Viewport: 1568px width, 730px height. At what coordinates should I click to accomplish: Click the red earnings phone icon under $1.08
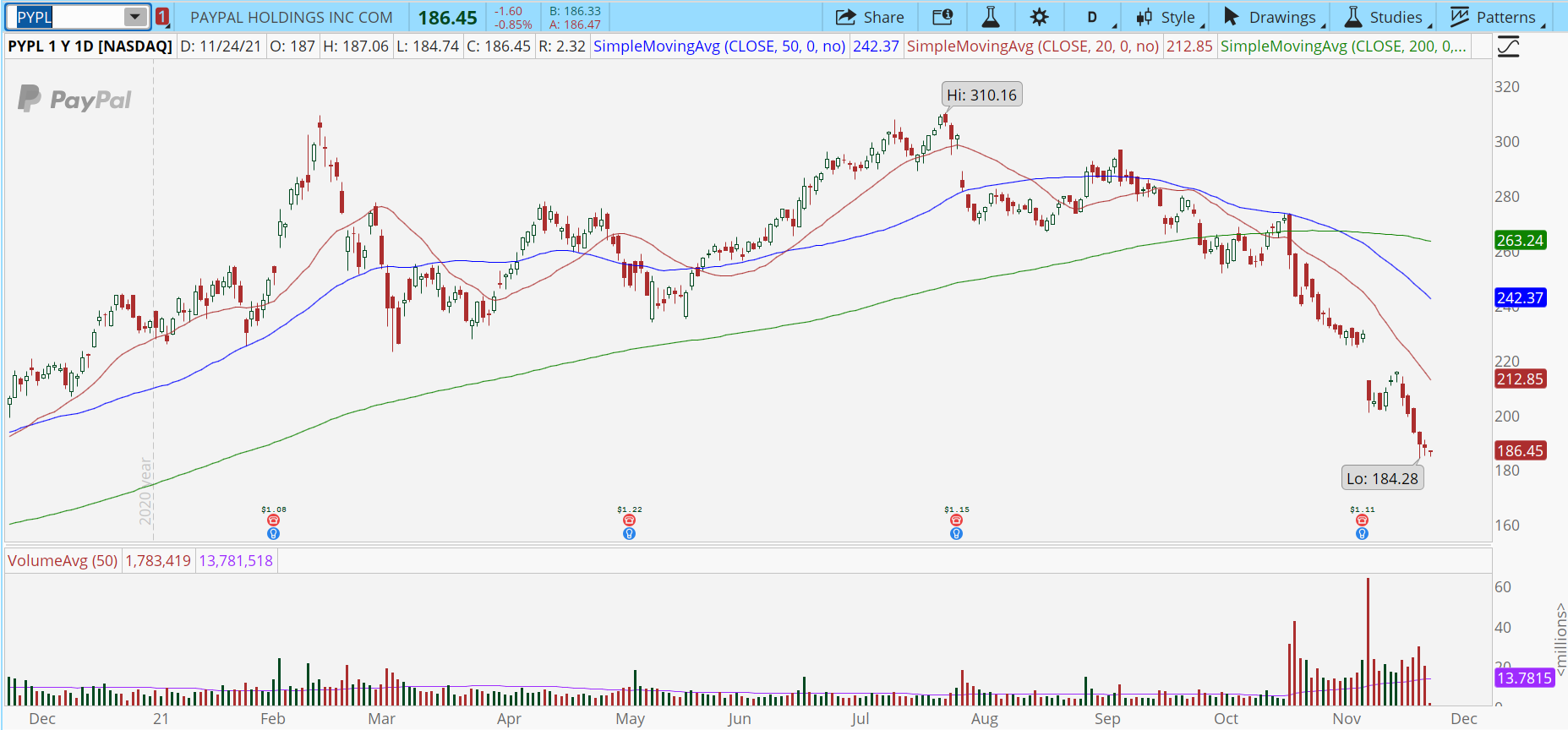[273, 520]
